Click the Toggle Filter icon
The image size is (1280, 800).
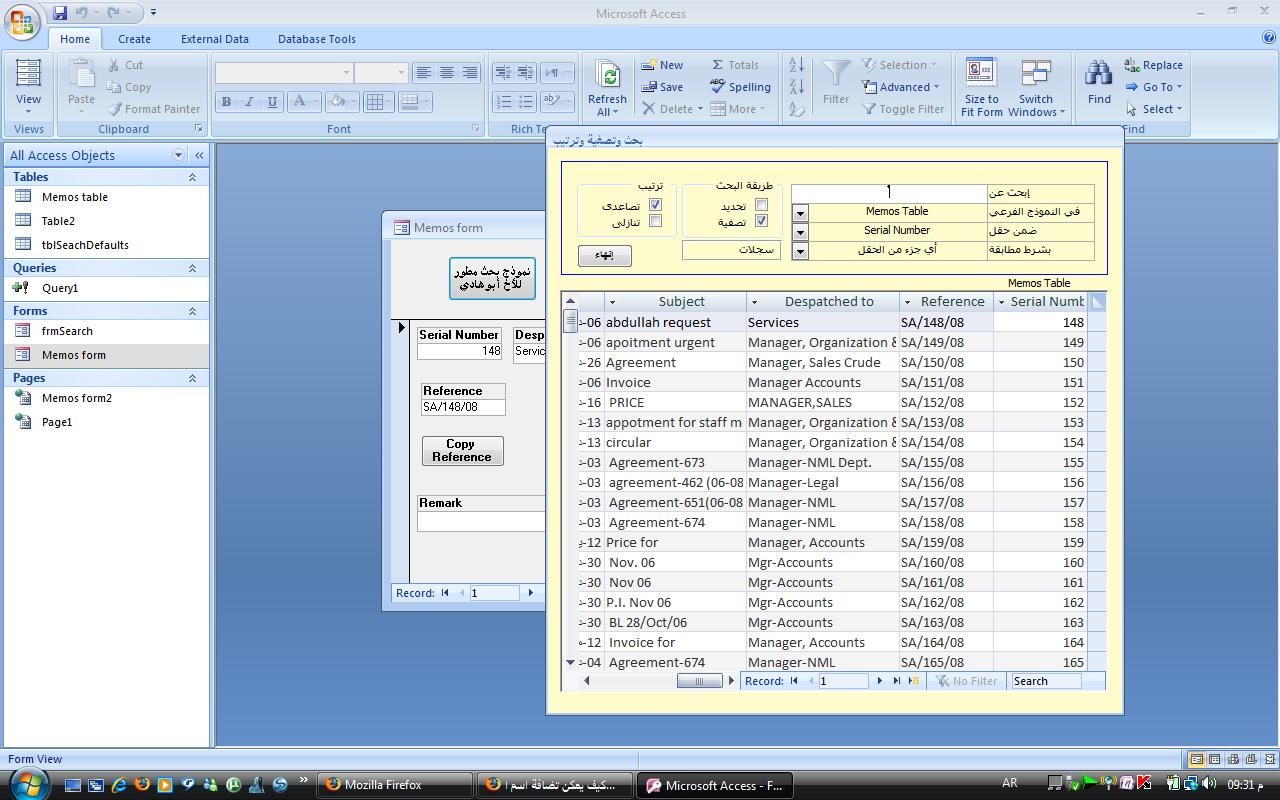click(867, 109)
